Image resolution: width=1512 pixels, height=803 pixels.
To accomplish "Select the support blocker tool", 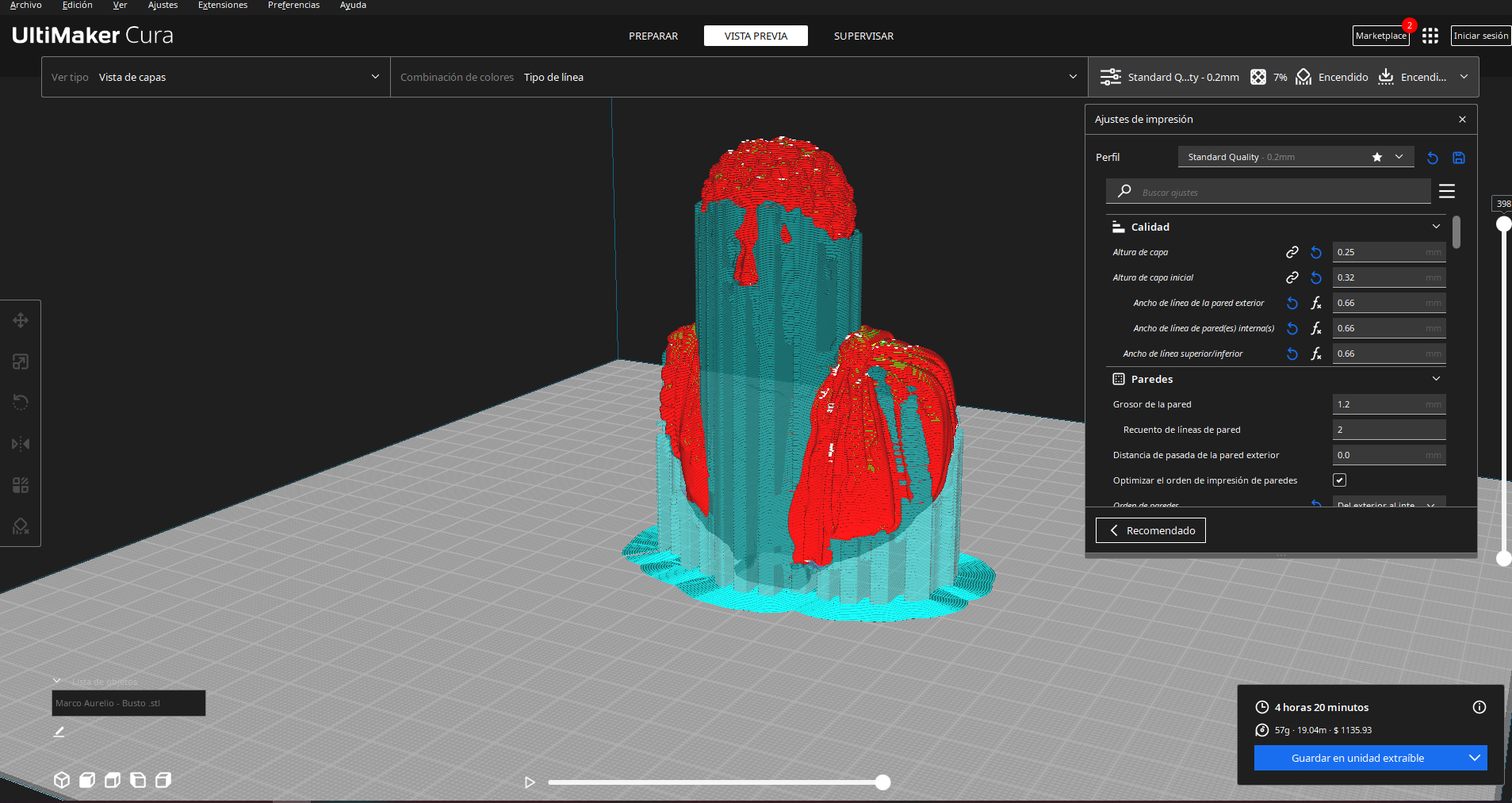I will pyautogui.click(x=21, y=526).
